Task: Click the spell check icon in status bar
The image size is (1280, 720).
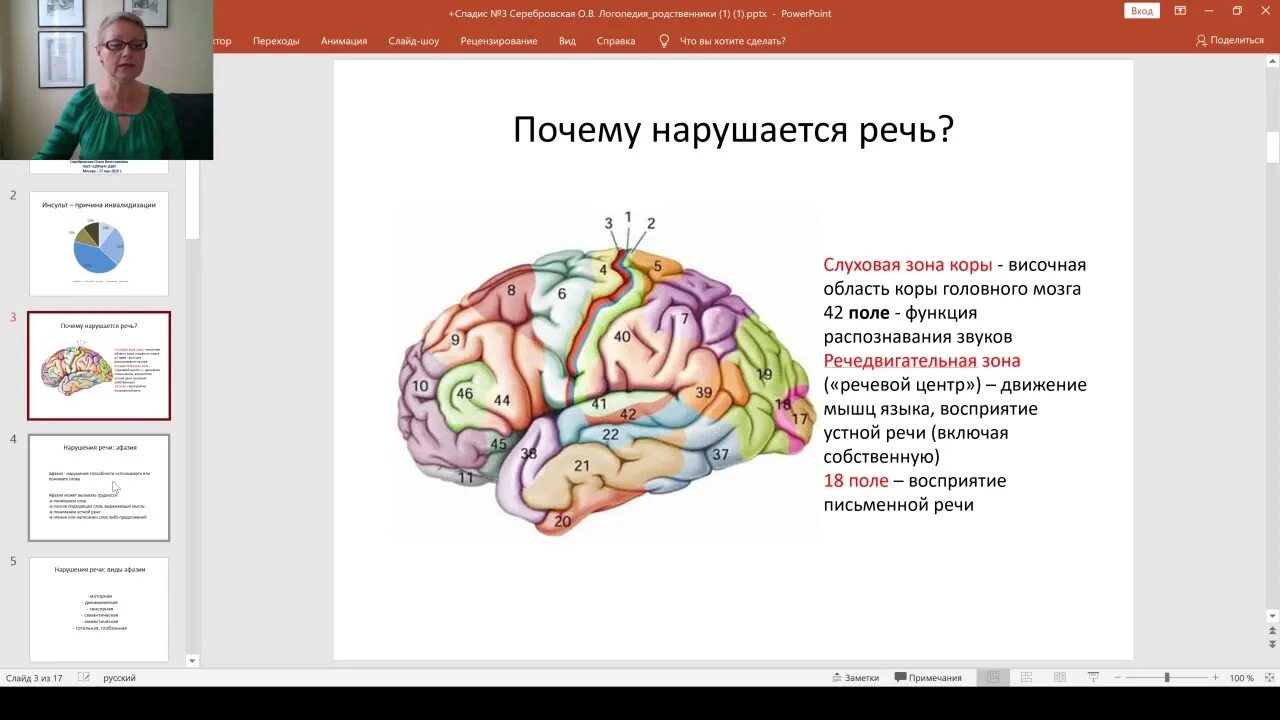Action: 84,677
